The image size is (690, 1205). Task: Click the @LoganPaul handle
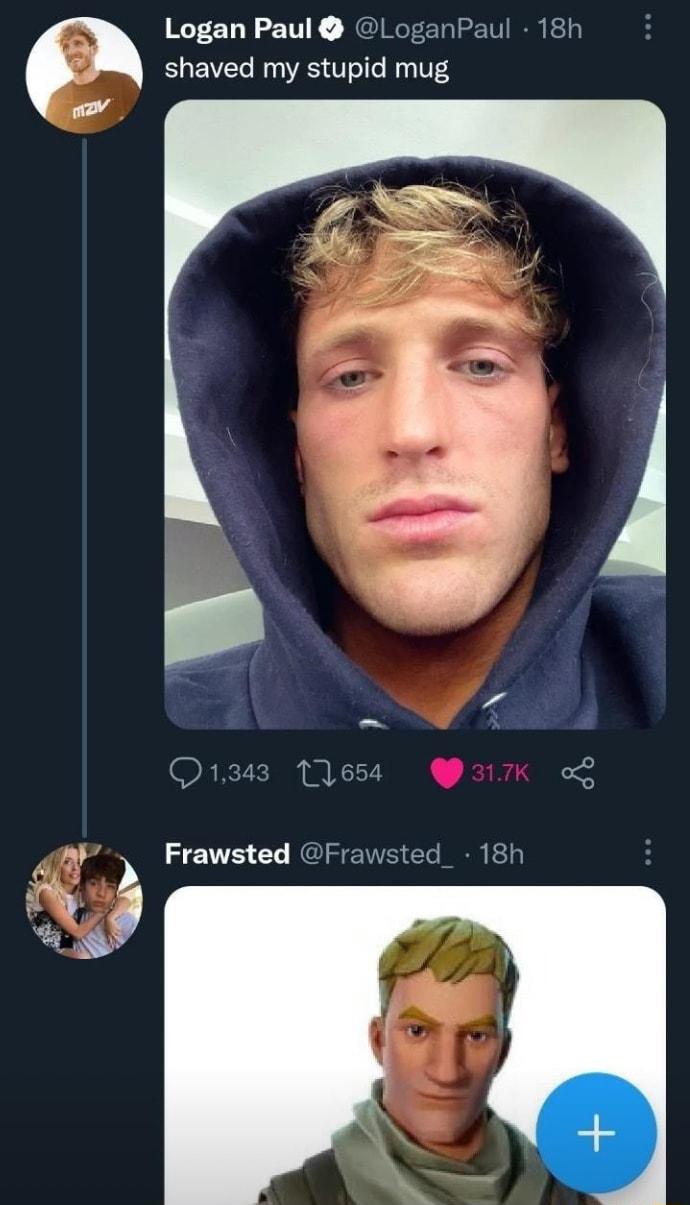[x=430, y=29]
